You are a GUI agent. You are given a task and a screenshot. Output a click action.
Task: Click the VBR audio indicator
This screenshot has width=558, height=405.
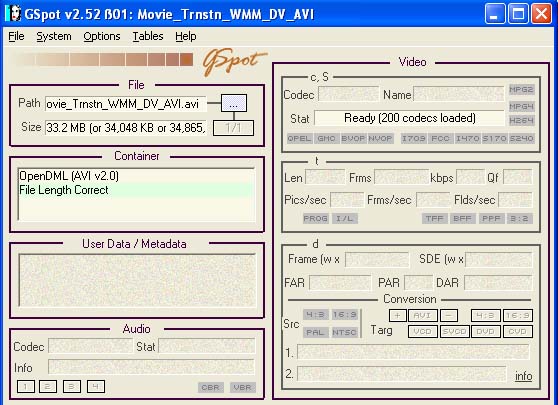[x=243, y=387]
